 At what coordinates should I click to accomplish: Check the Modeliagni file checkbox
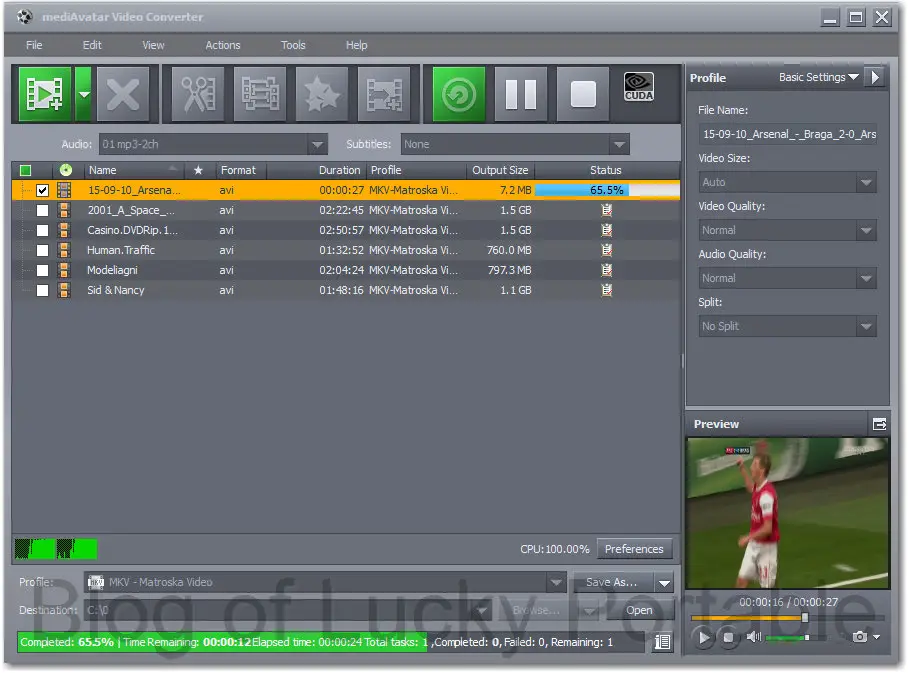[x=42, y=270]
